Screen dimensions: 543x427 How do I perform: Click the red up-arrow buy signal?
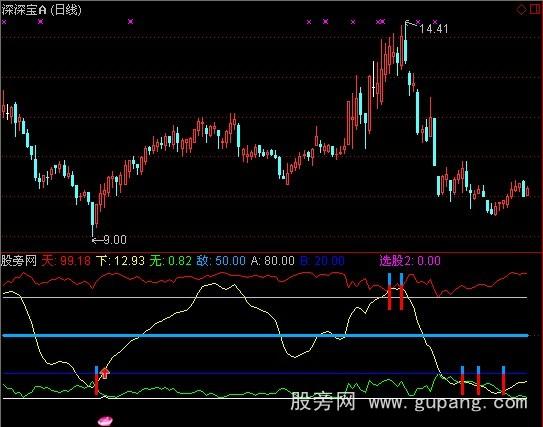(x=105, y=373)
